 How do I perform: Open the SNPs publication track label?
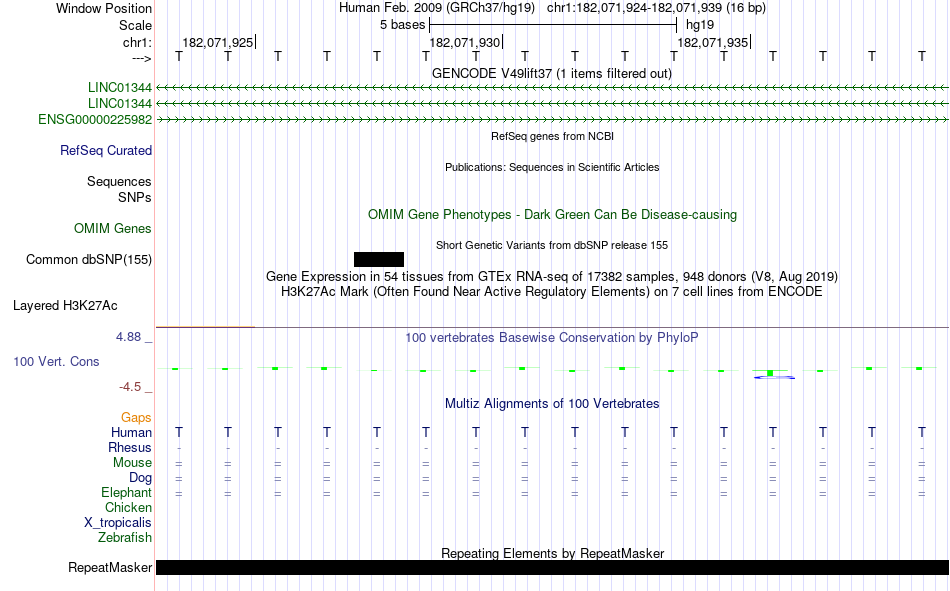[135, 198]
